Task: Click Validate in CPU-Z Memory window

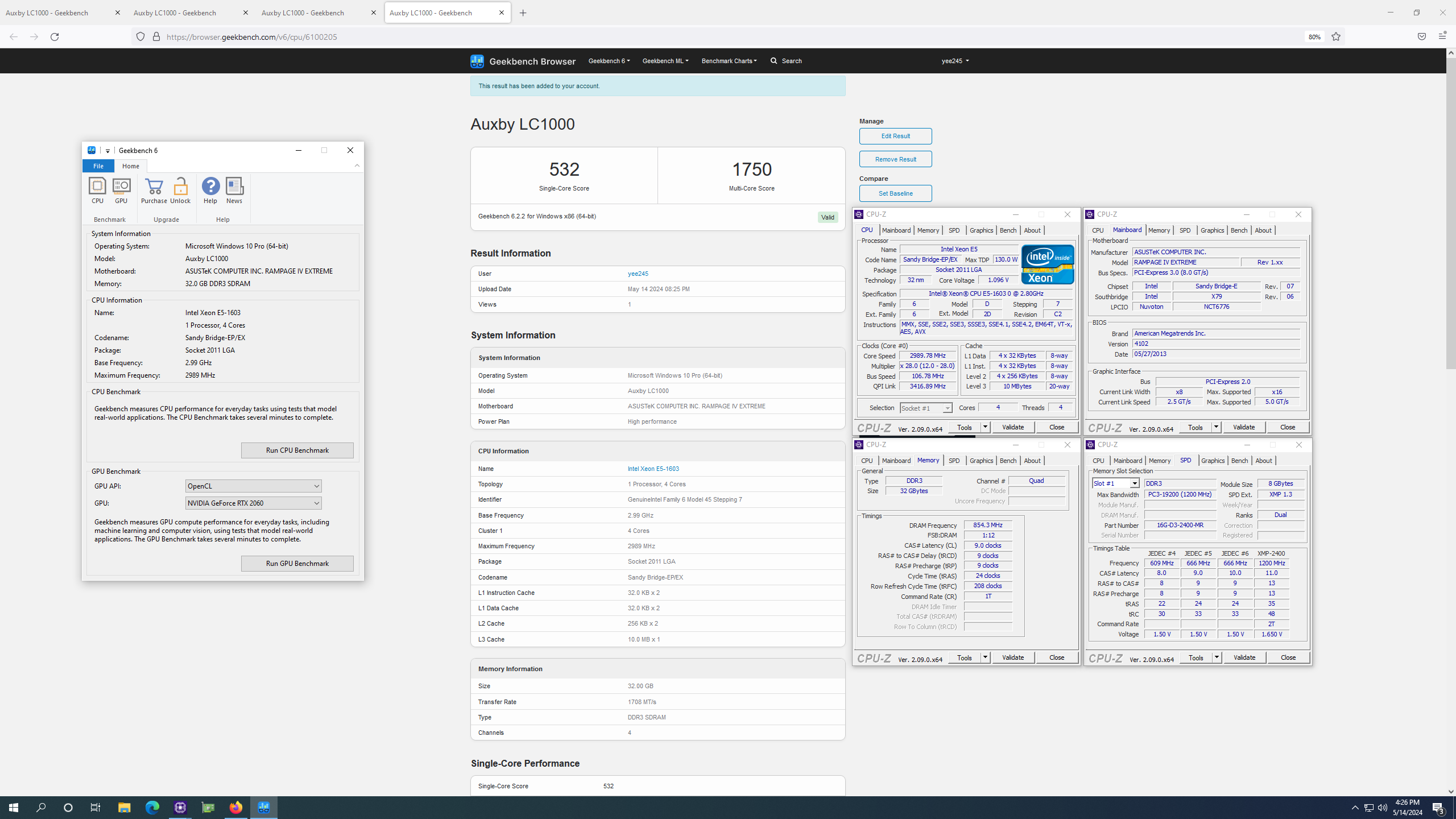Action: [x=1013, y=657]
